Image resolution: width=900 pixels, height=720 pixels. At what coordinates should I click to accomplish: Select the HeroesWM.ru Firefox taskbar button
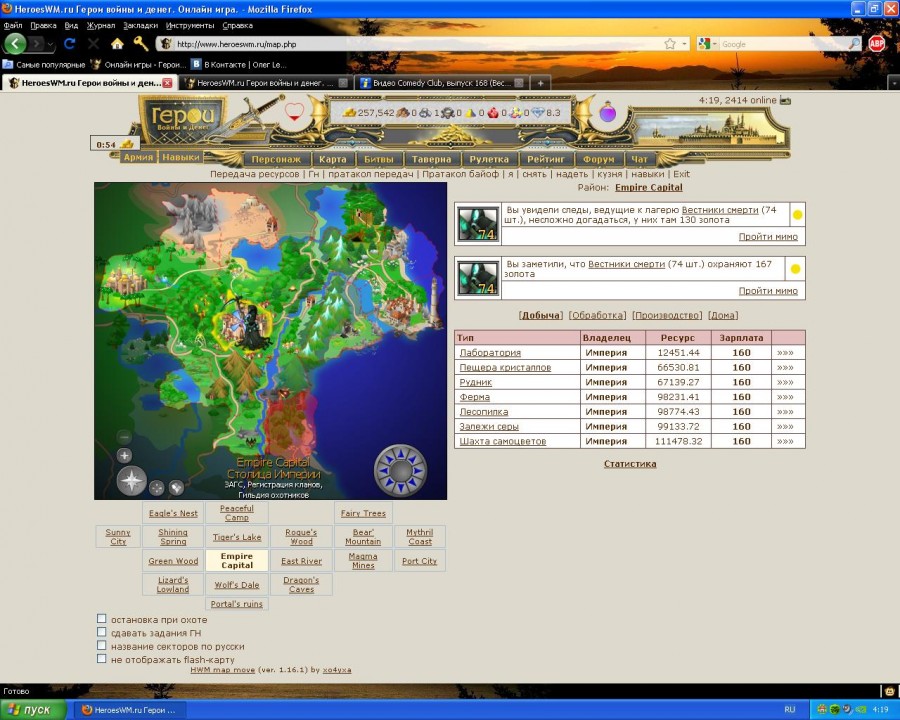[130, 710]
